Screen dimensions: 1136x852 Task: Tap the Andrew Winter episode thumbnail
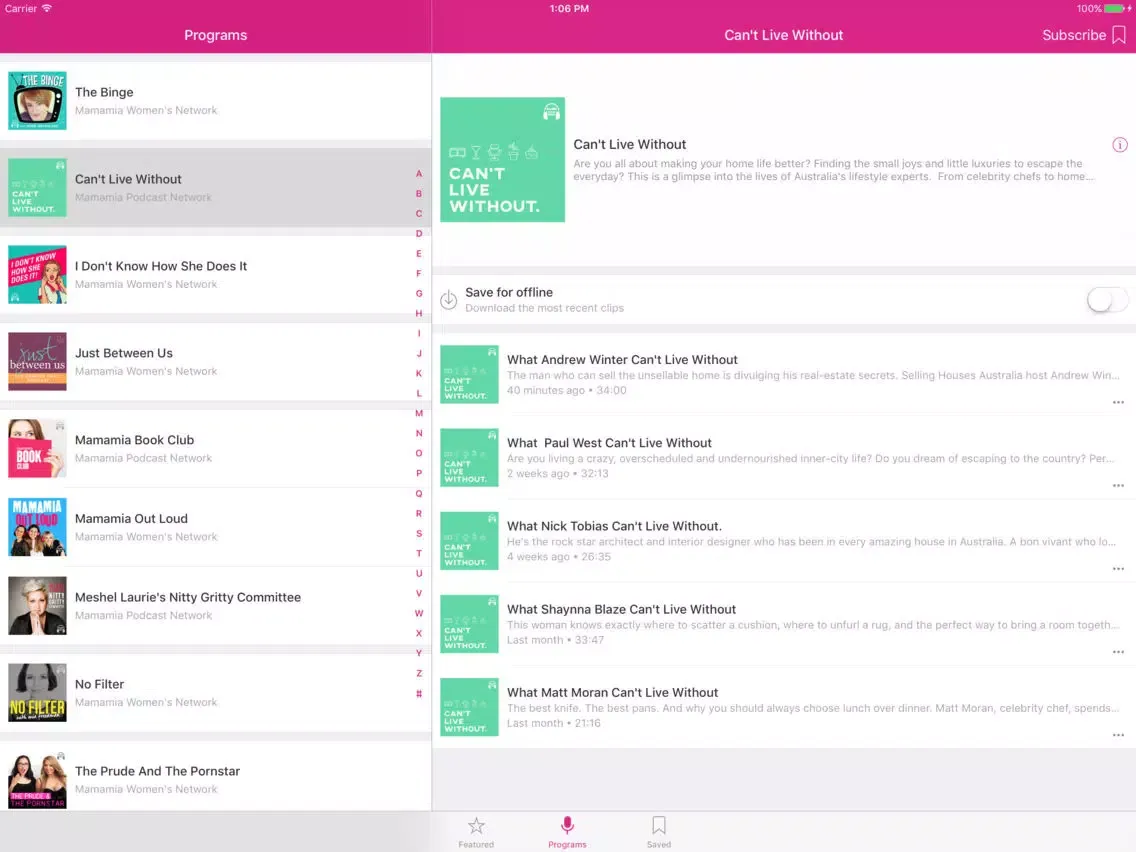pos(469,374)
